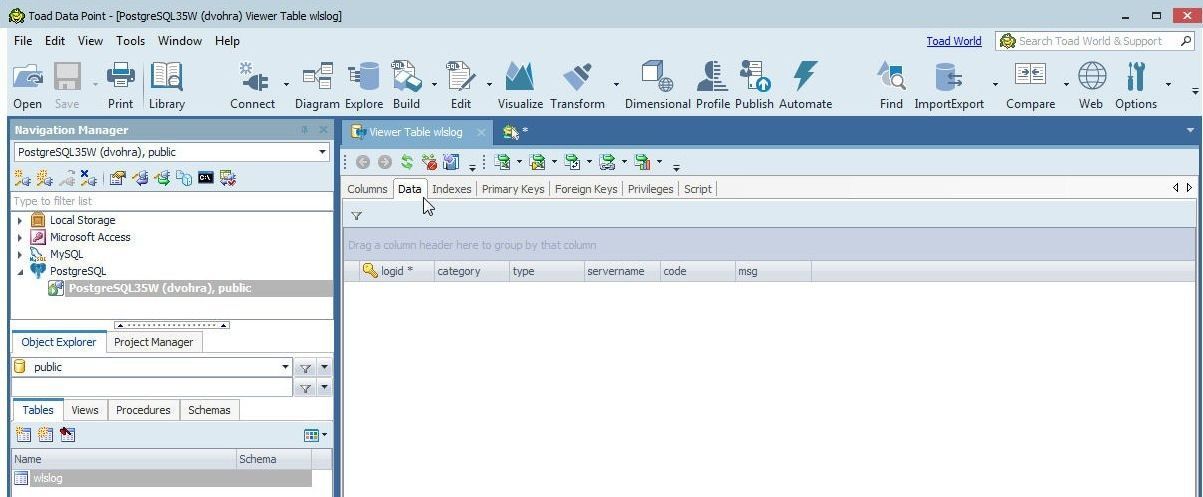Switch to the Project Manager tab

point(153,342)
